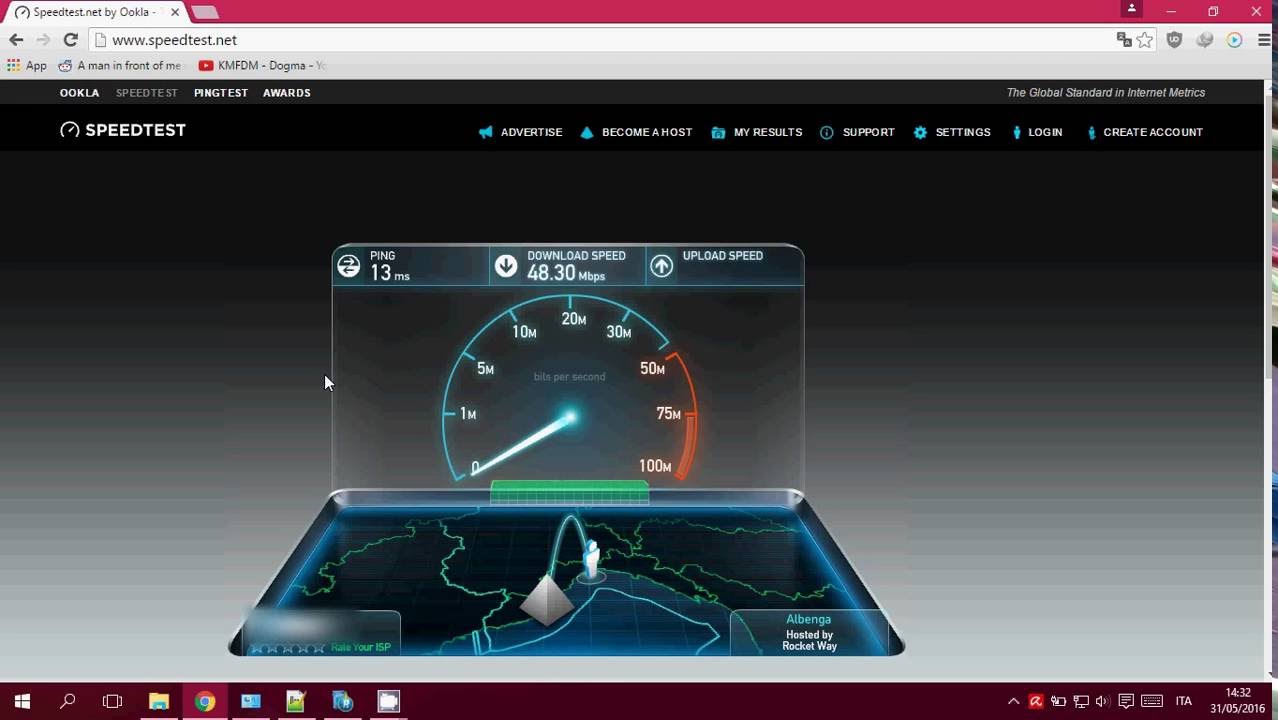Open the Apps bookmarks shortcut
The image size is (1278, 720).
(27, 65)
